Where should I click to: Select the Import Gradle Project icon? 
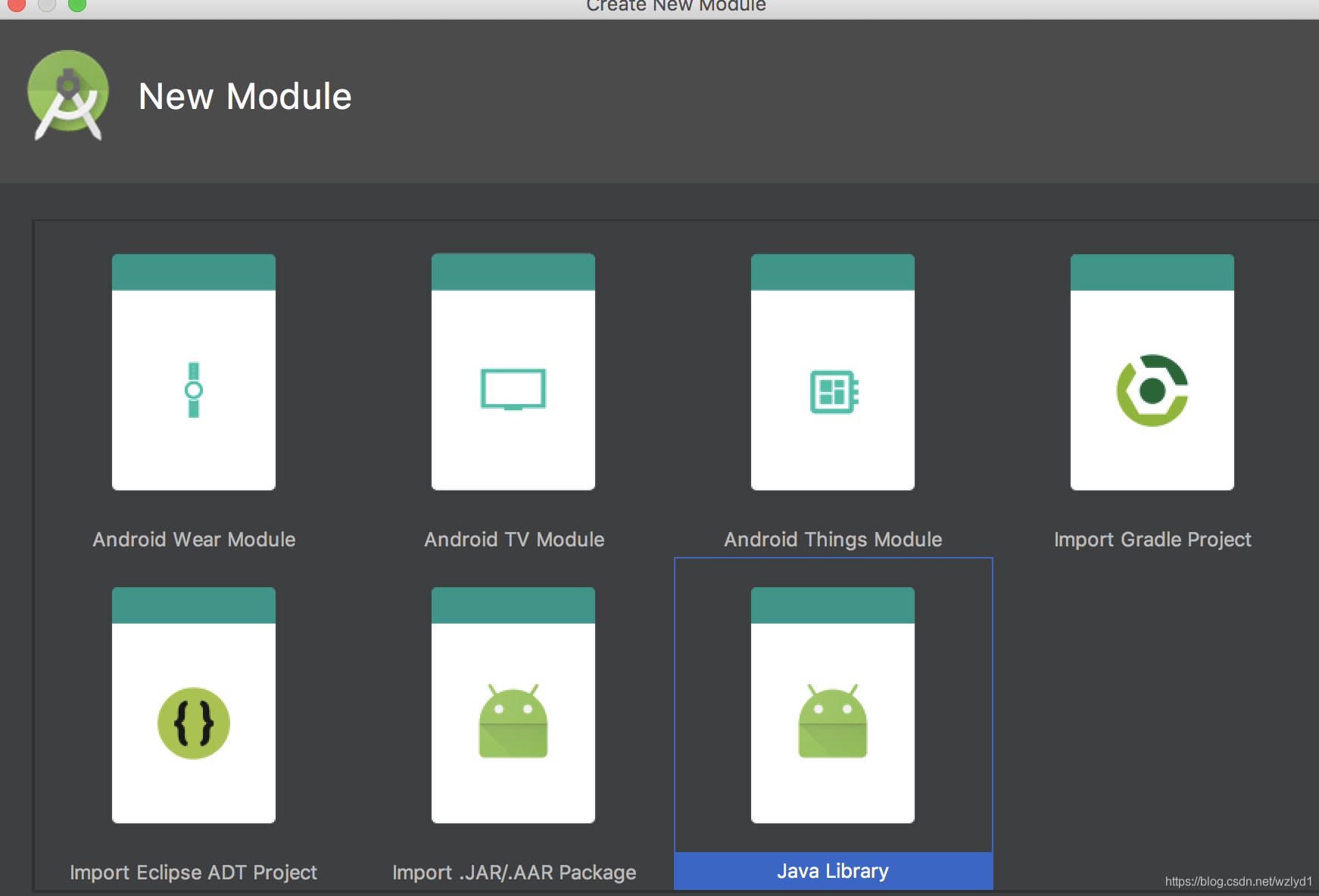tap(1152, 390)
